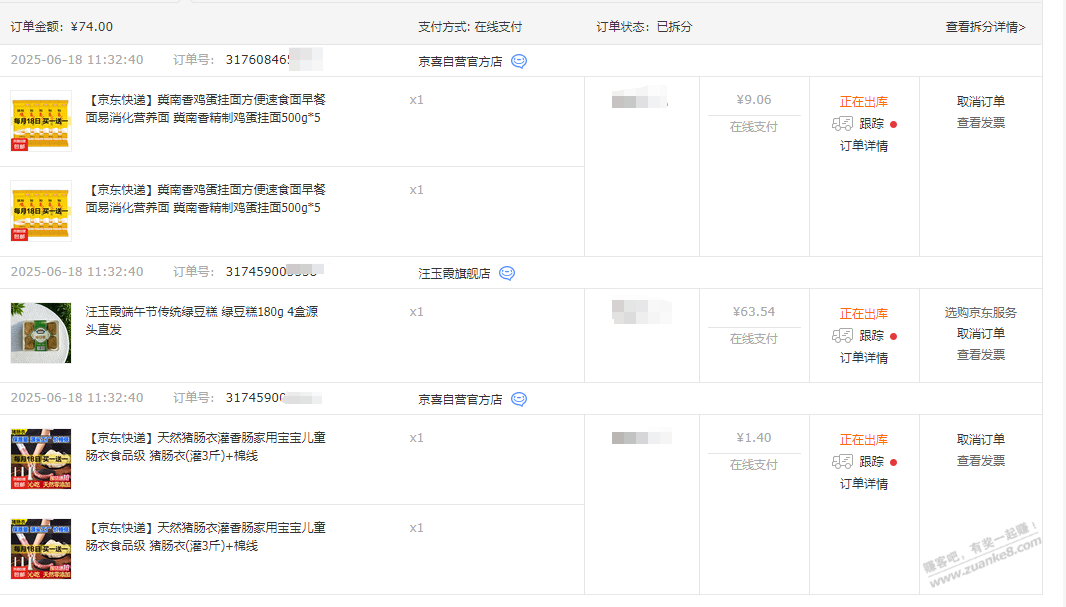Click truck tracking icon for ¥1.40 order

[x=842, y=462]
